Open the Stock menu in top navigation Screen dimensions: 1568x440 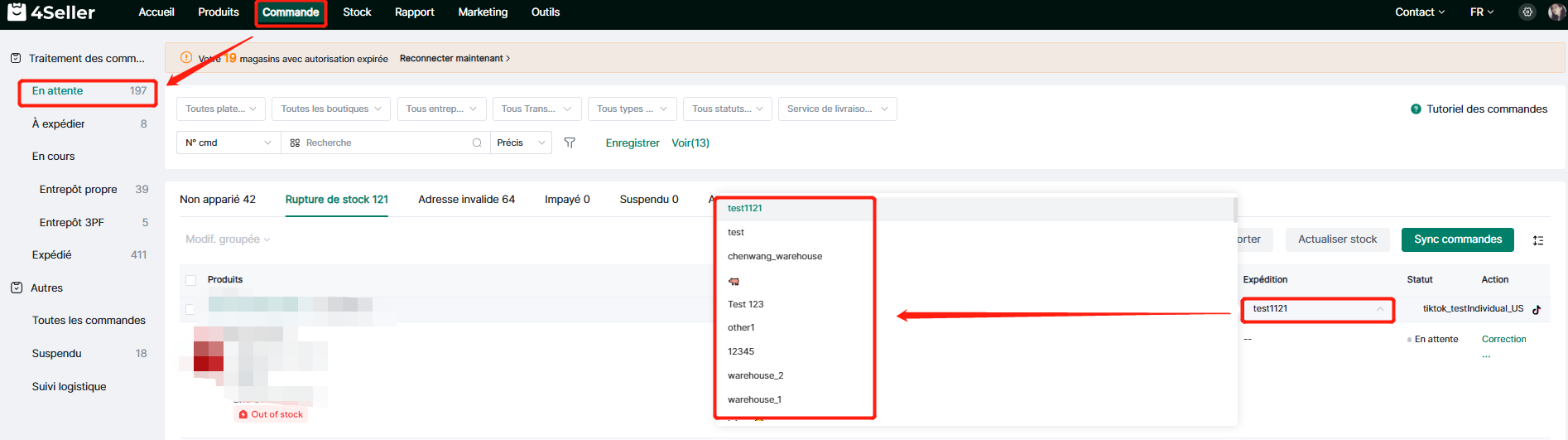tap(357, 12)
